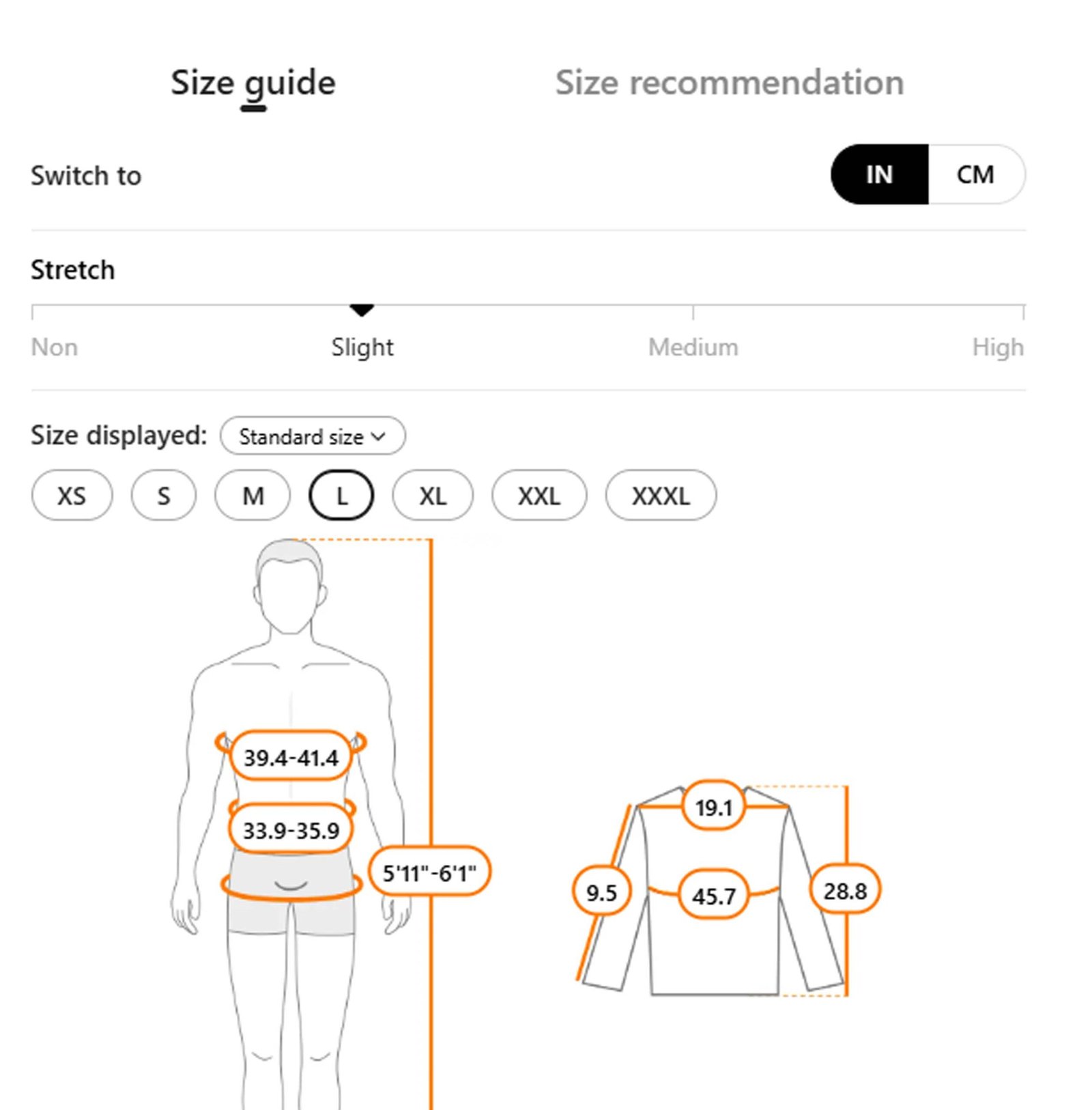Choose size XXL
Viewport: 1092px width, 1110px height.
(538, 496)
